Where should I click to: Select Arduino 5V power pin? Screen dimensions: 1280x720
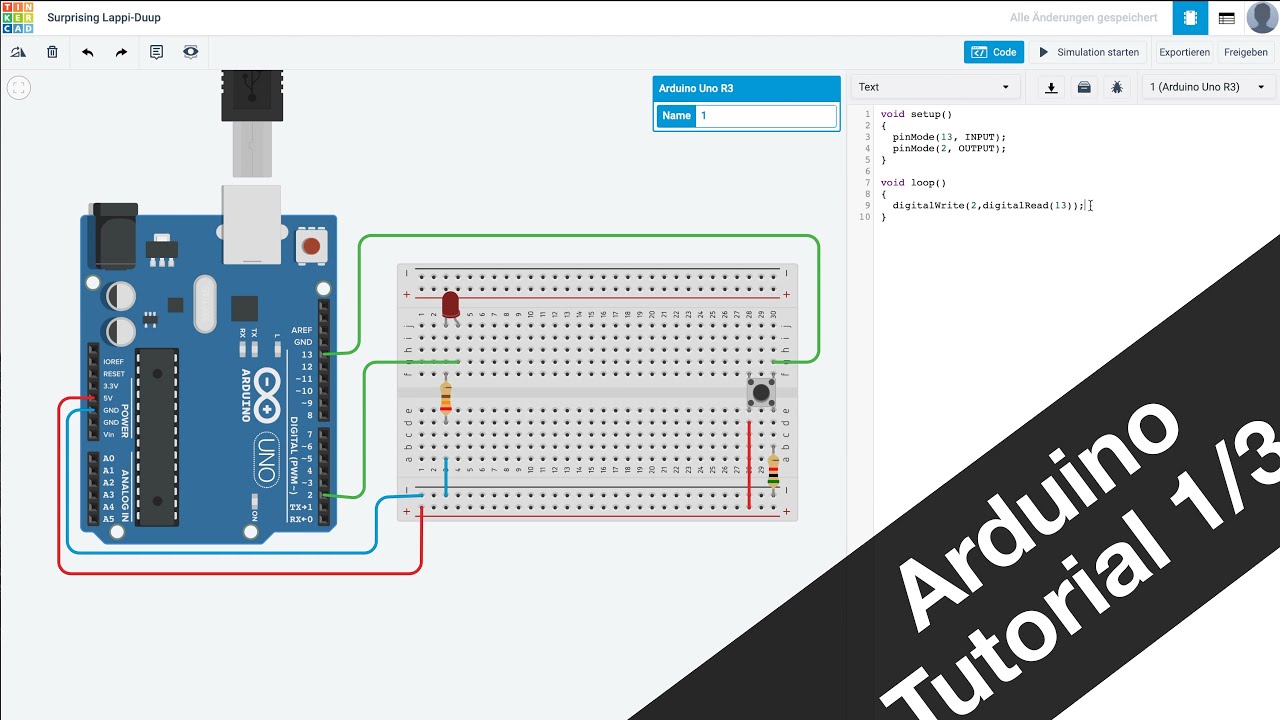click(94, 398)
